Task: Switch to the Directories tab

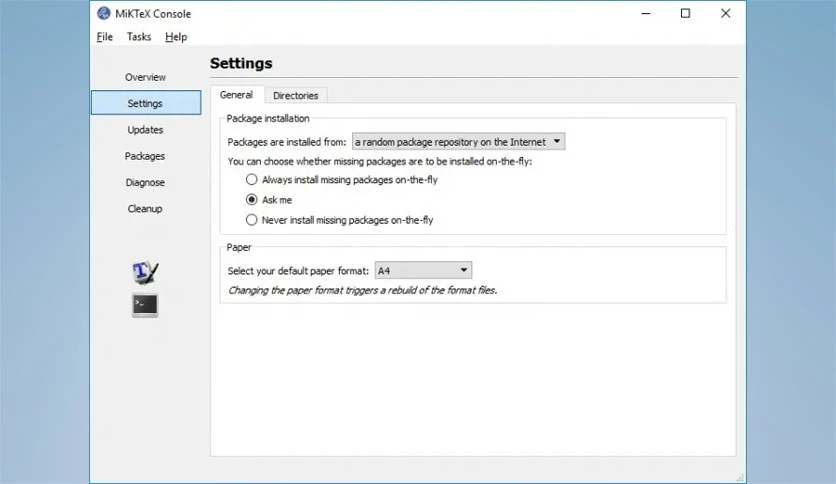Action: (295, 95)
